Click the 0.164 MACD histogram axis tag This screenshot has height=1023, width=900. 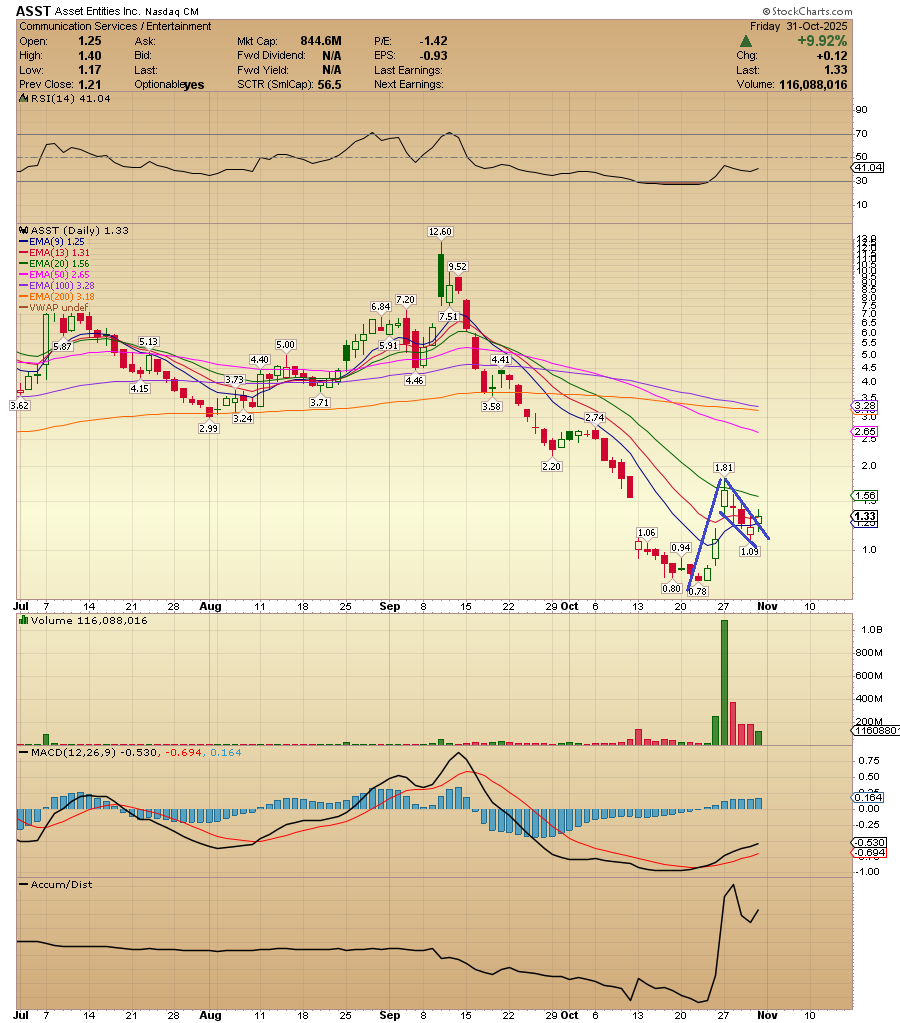(x=868, y=797)
